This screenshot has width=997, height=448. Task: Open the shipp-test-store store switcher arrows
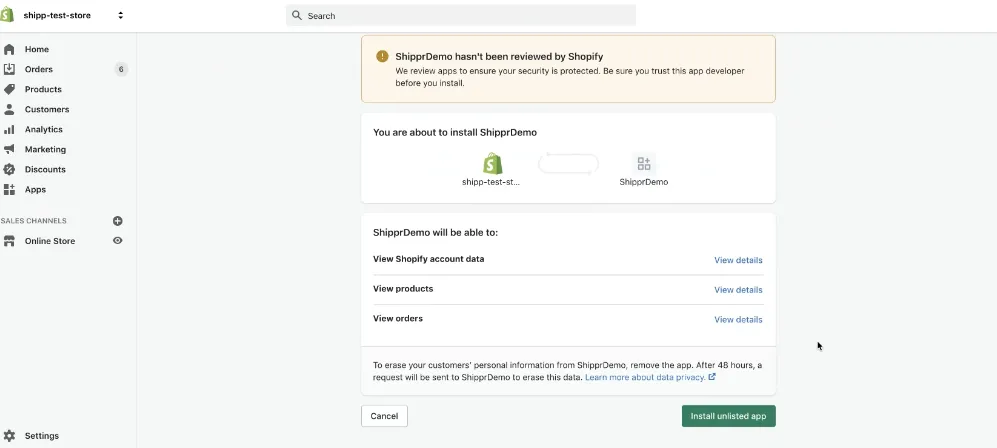[x=120, y=15]
